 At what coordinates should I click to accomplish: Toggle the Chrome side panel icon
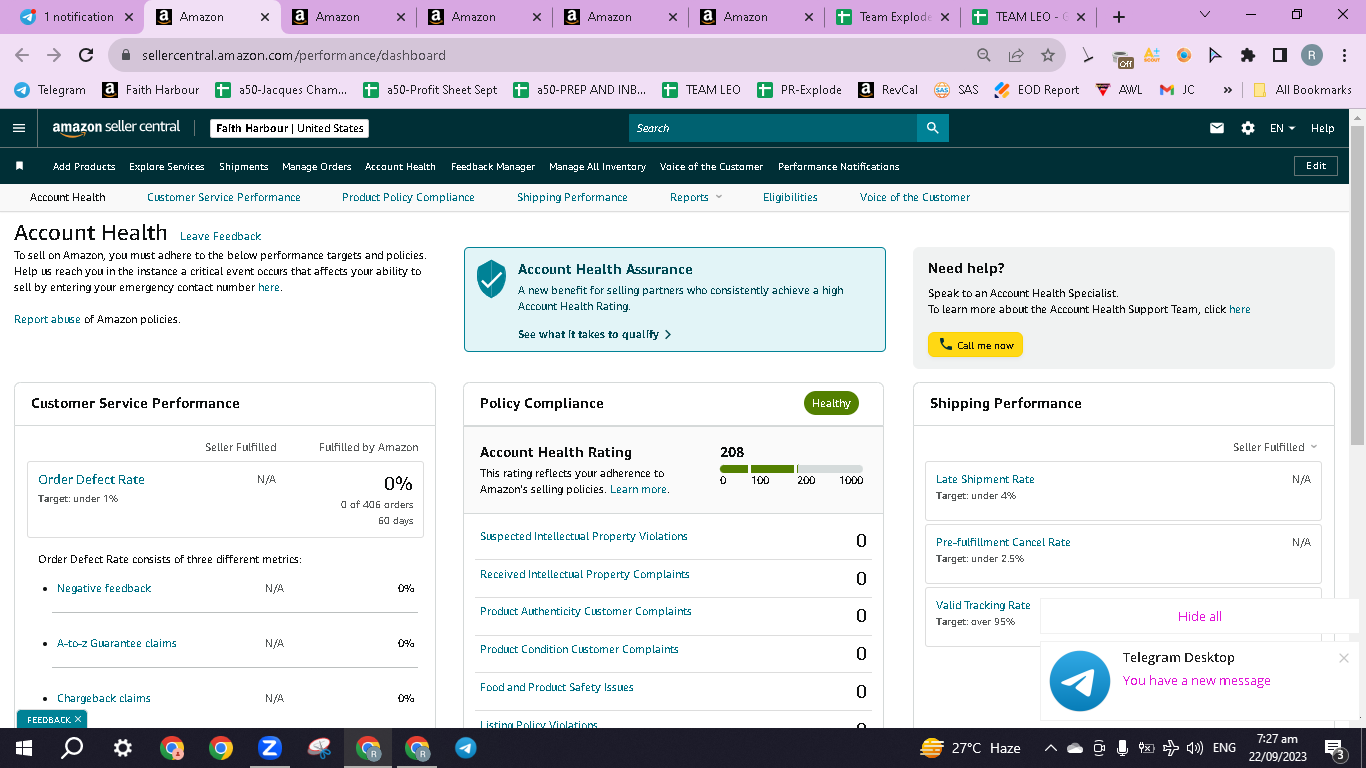click(x=1279, y=55)
